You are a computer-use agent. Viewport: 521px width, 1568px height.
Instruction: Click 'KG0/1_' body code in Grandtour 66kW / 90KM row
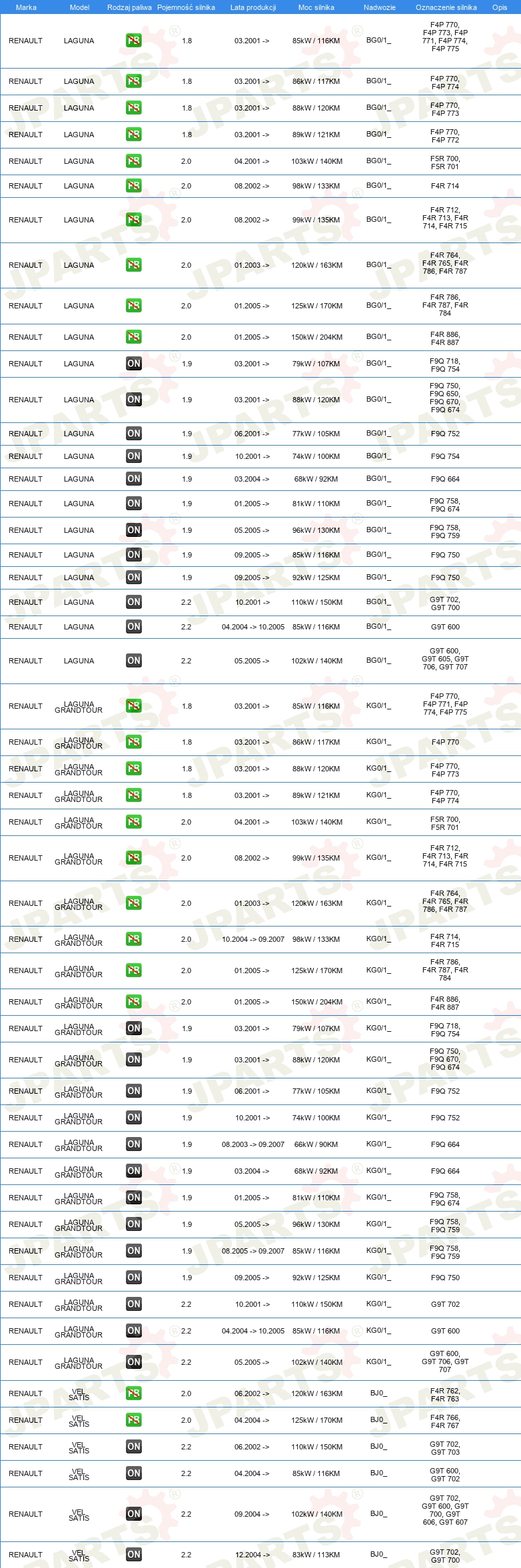[378, 1144]
